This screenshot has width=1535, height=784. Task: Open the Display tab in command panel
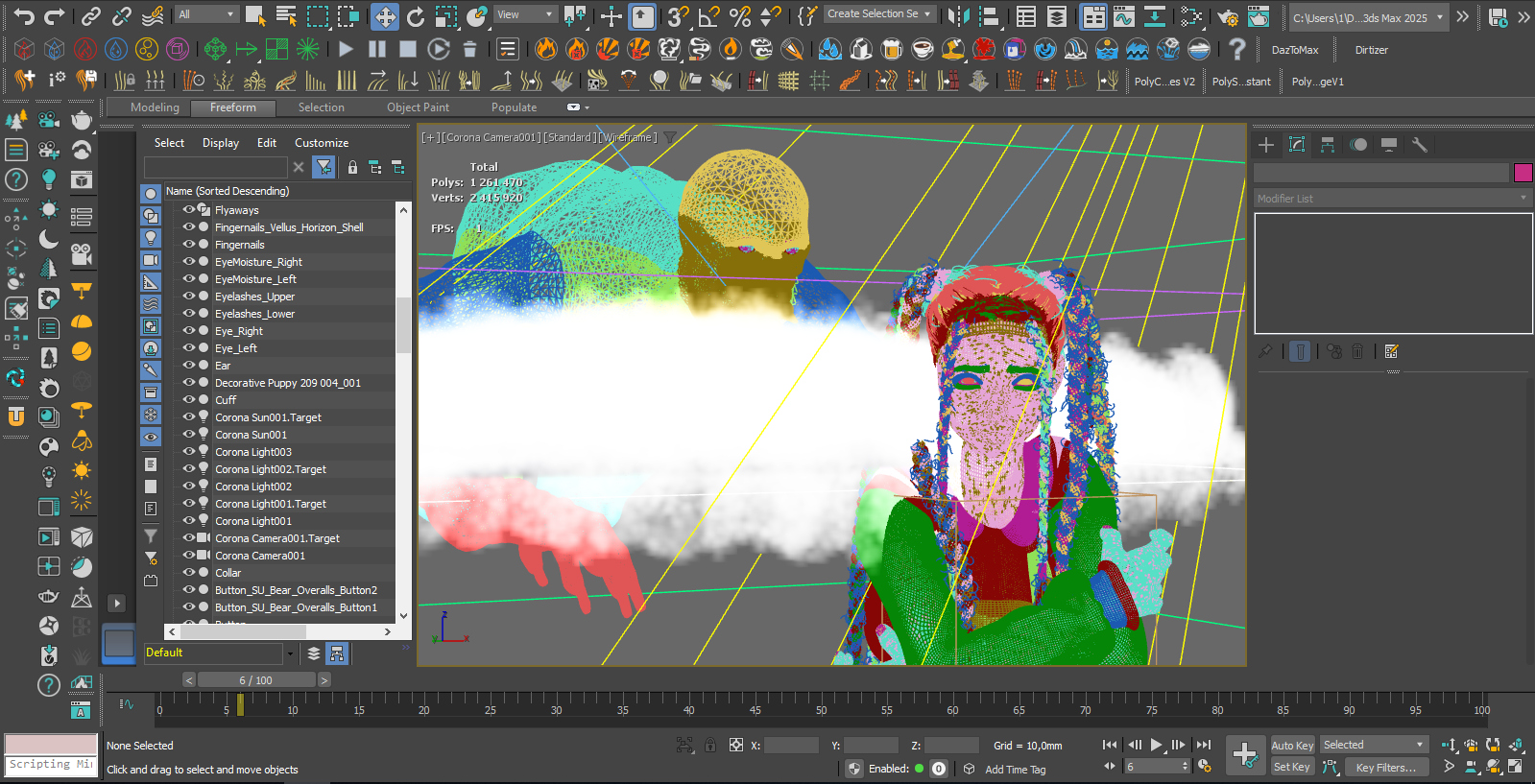click(1389, 145)
